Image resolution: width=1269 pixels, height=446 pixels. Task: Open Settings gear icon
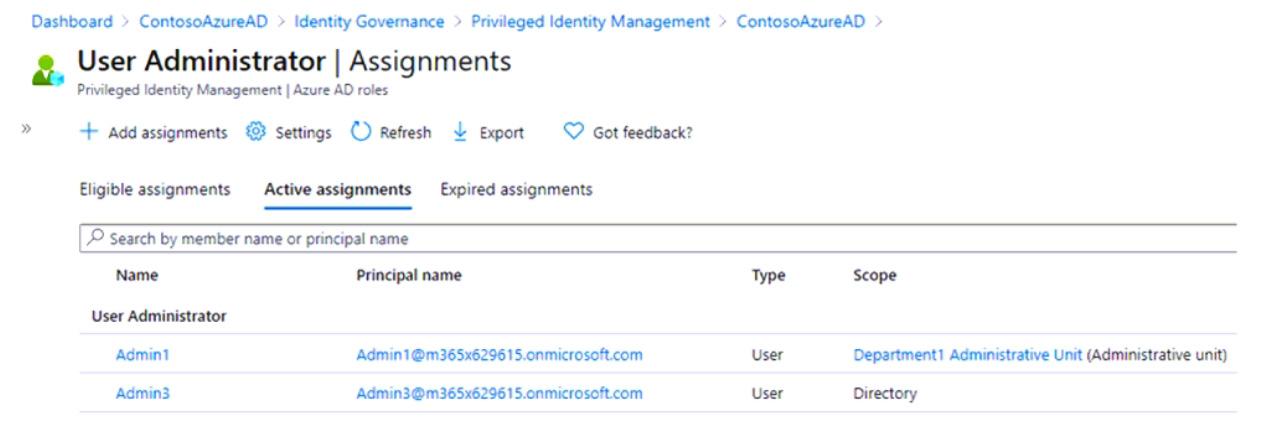point(256,133)
